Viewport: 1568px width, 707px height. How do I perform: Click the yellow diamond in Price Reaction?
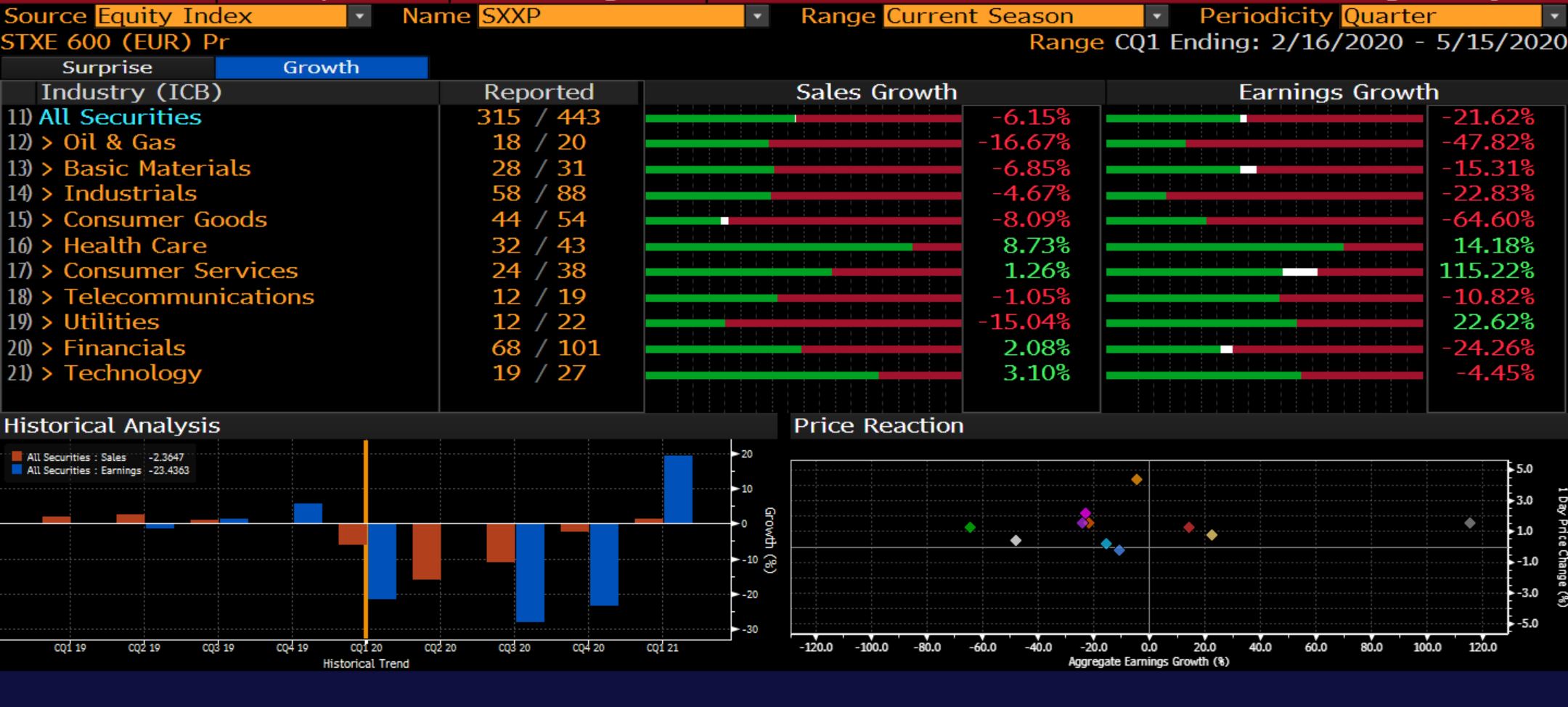click(x=1212, y=535)
